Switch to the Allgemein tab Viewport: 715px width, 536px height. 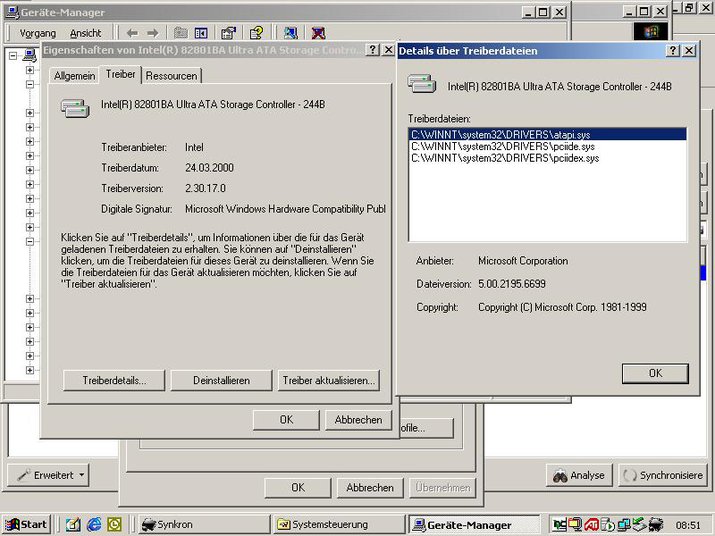point(74,76)
